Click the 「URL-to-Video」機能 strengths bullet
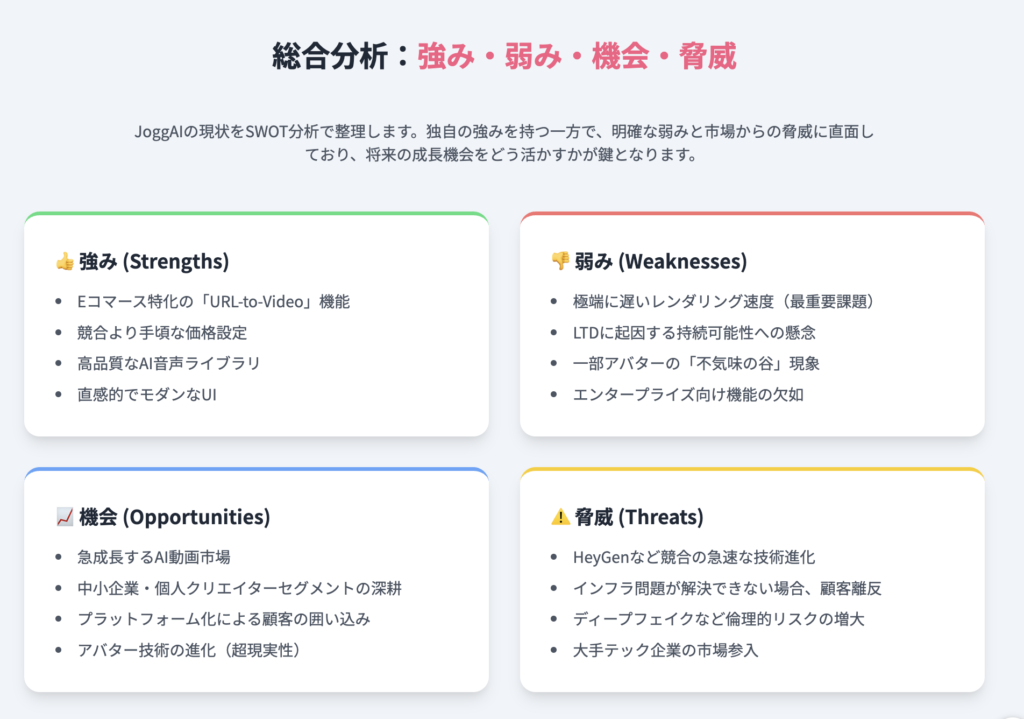This screenshot has height=719, width=1024. coord(214,302)
